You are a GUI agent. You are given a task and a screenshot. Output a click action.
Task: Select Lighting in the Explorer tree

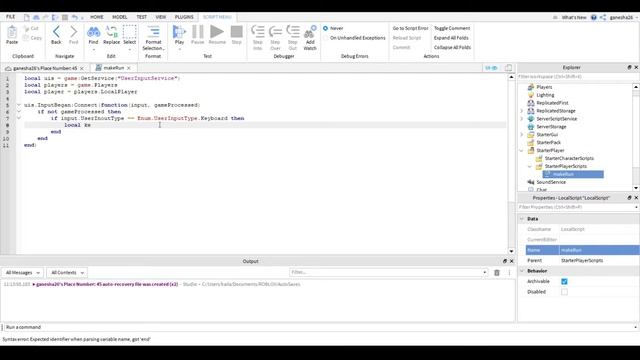[545, 95]
